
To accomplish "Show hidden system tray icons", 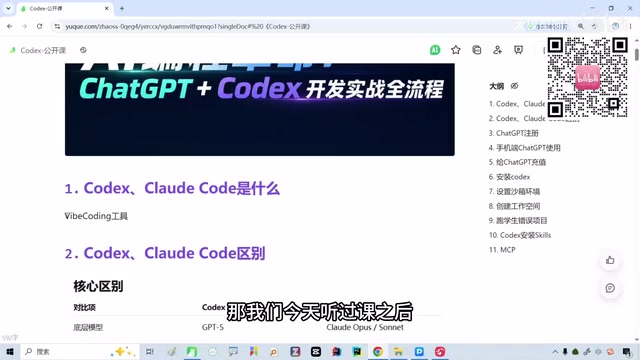I will [x=555, y=351].
